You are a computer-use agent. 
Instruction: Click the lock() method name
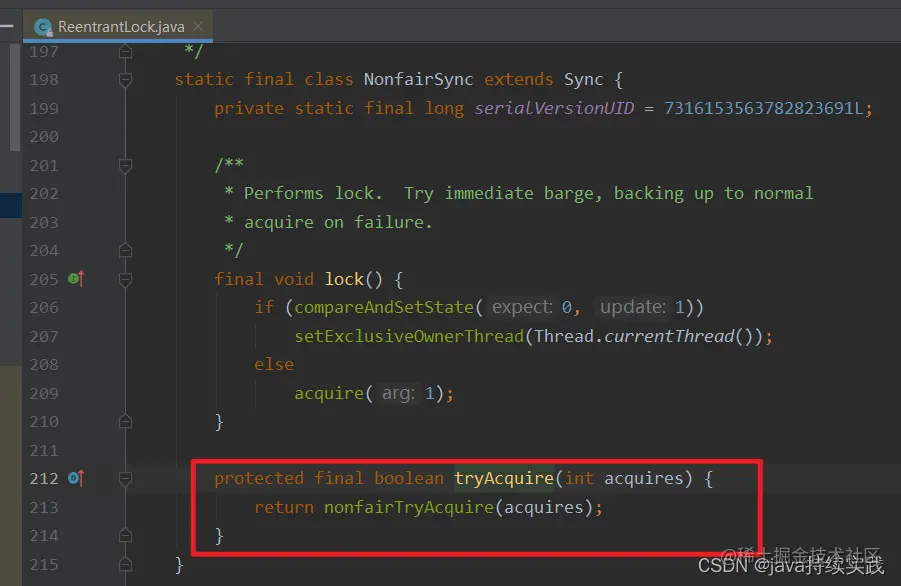(x=344, y=279)
